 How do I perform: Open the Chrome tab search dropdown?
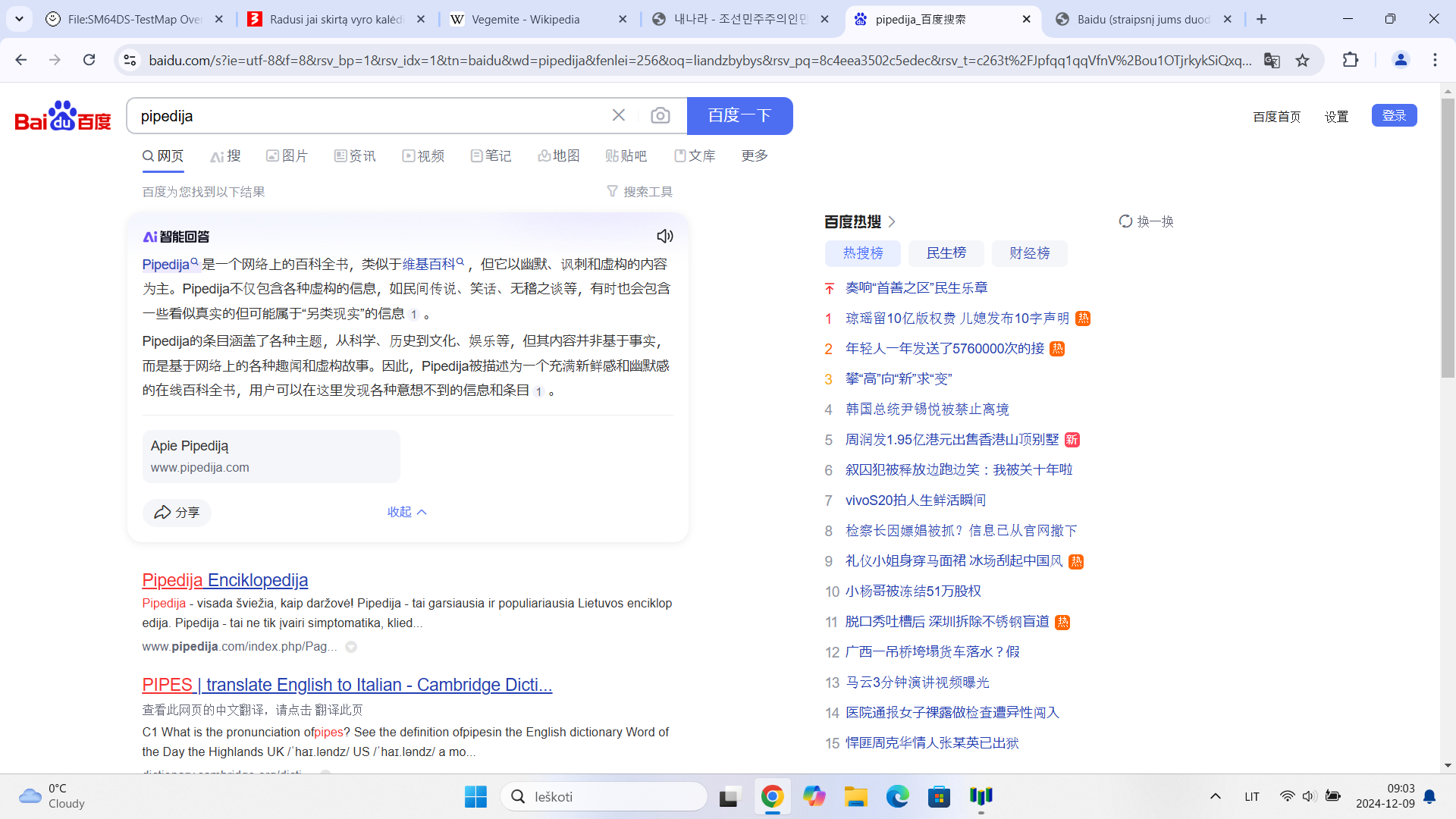click(19, 19)
